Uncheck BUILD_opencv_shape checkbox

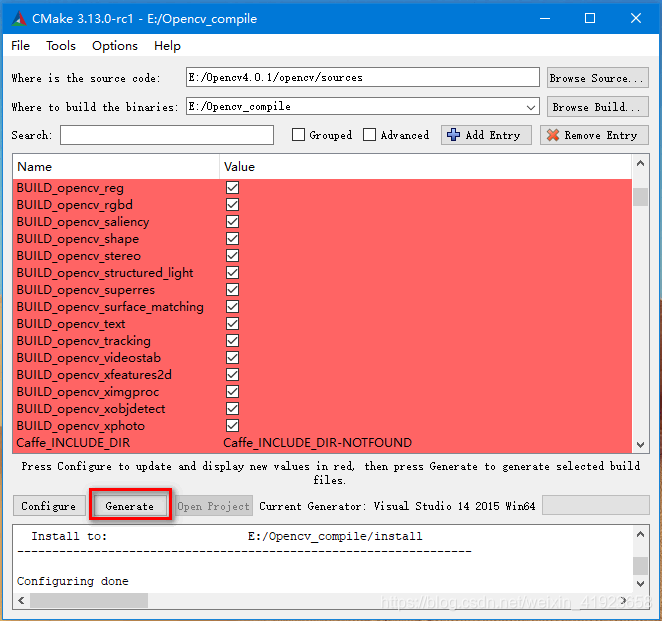[x=232, y=239]
